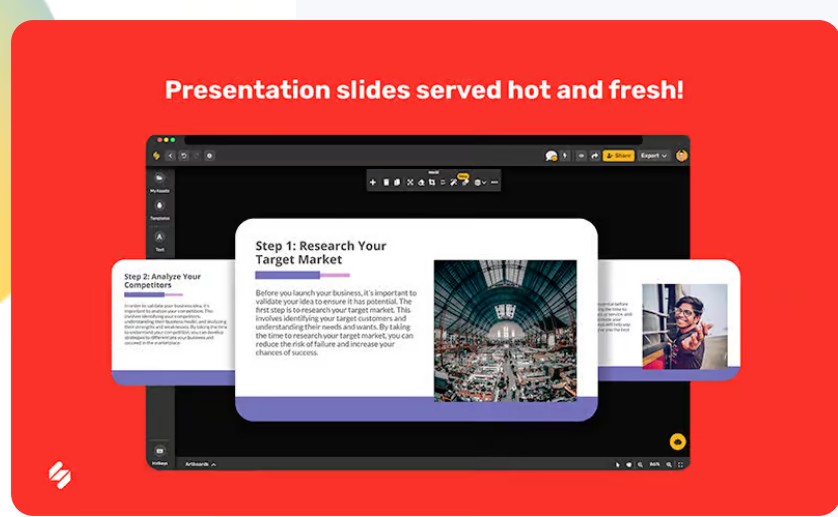Click the Step 1 body paragraph text
This screenshot has width=838, height=517.
pos(336,322)
